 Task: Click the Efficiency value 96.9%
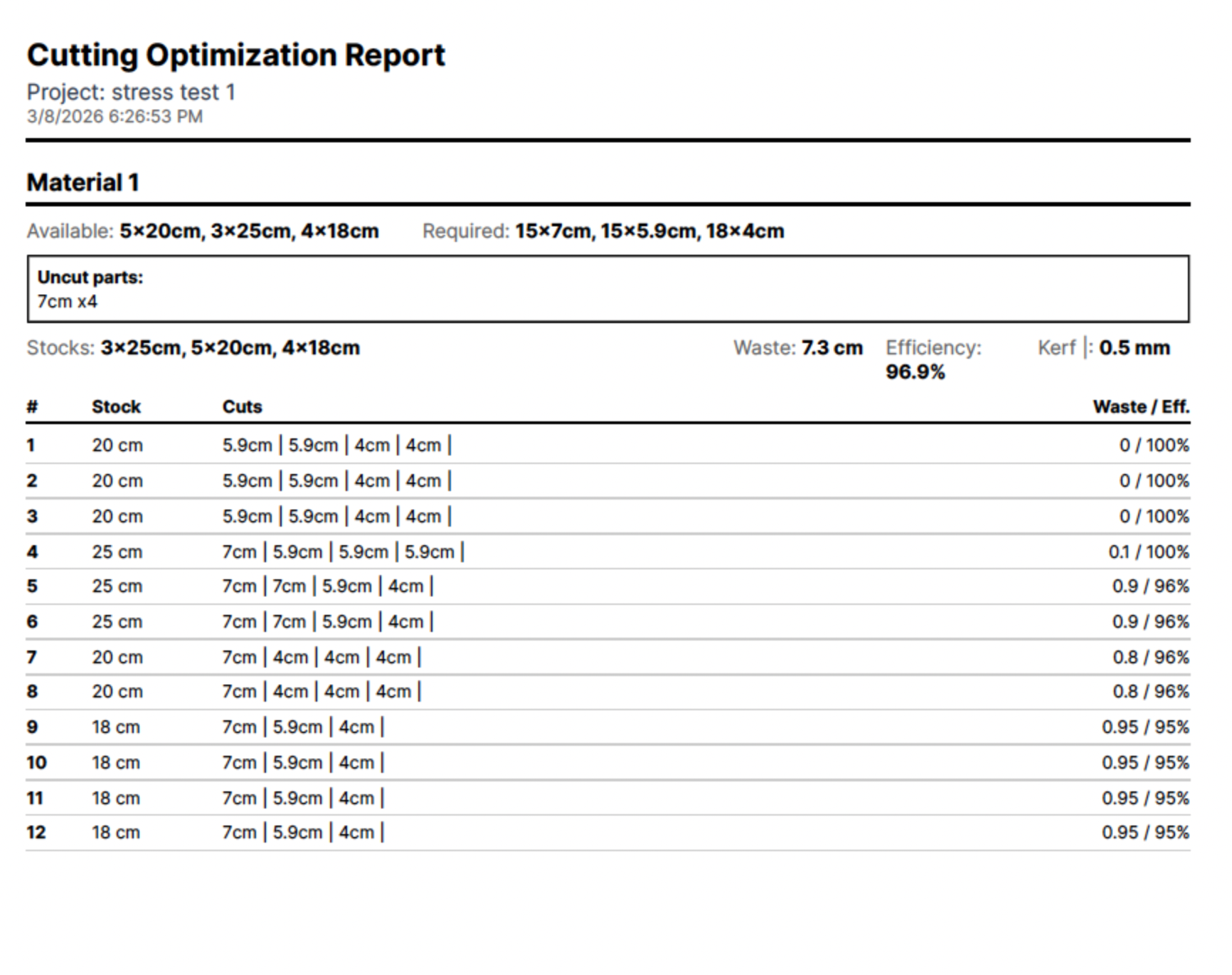915,372
